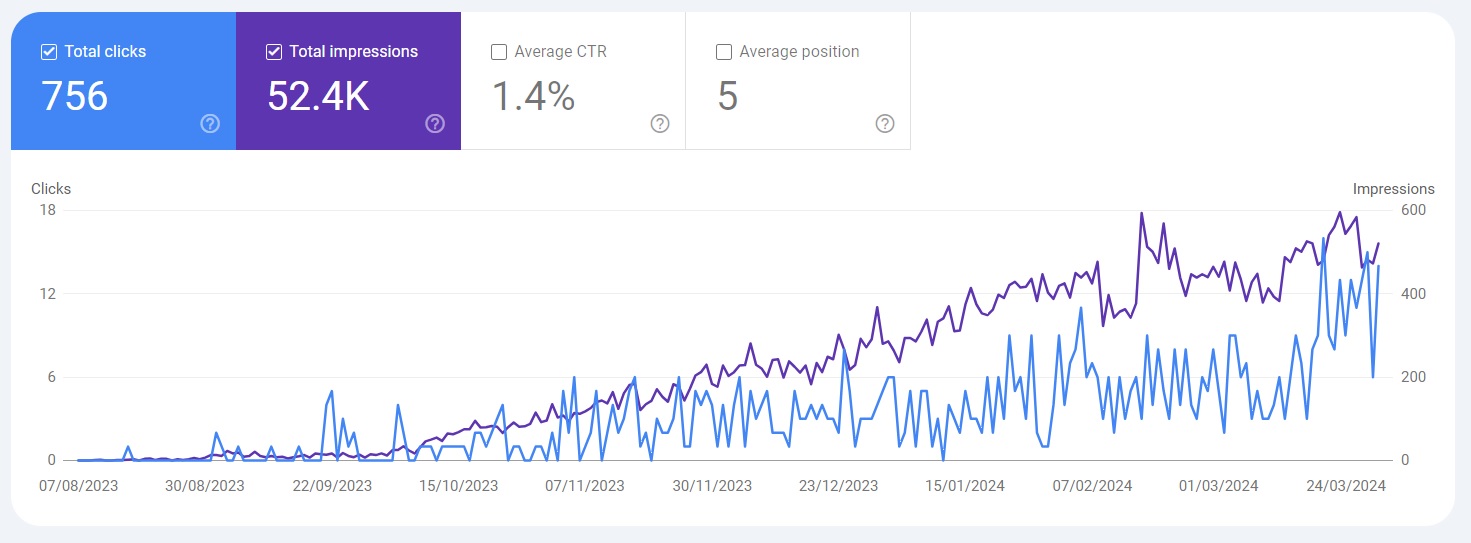Enable the Average CTR checkbox
The image size is (1471, 543).
pyautogui.click(x=499, y=52)
